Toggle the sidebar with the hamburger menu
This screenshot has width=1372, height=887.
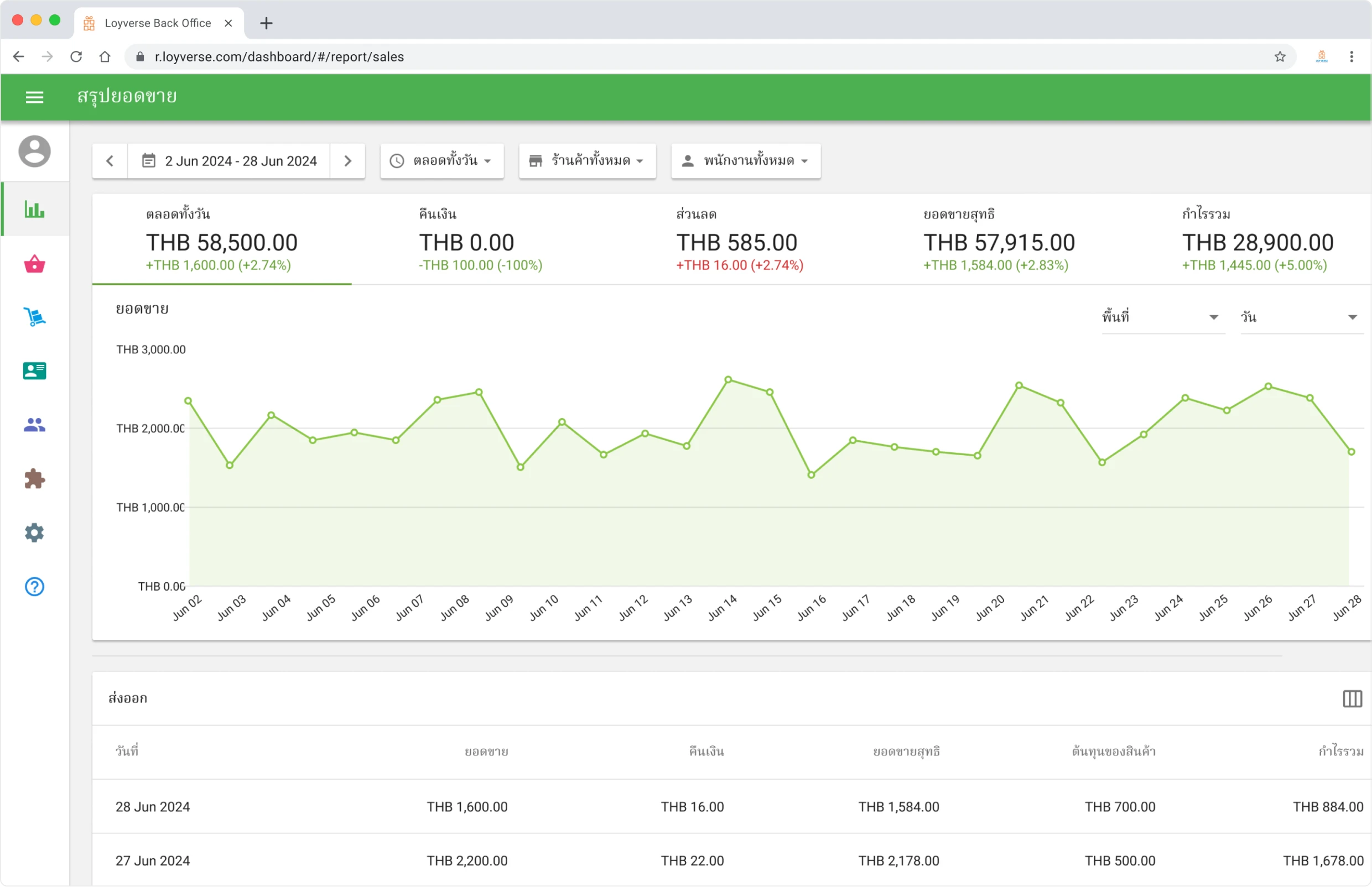point(34,97)
